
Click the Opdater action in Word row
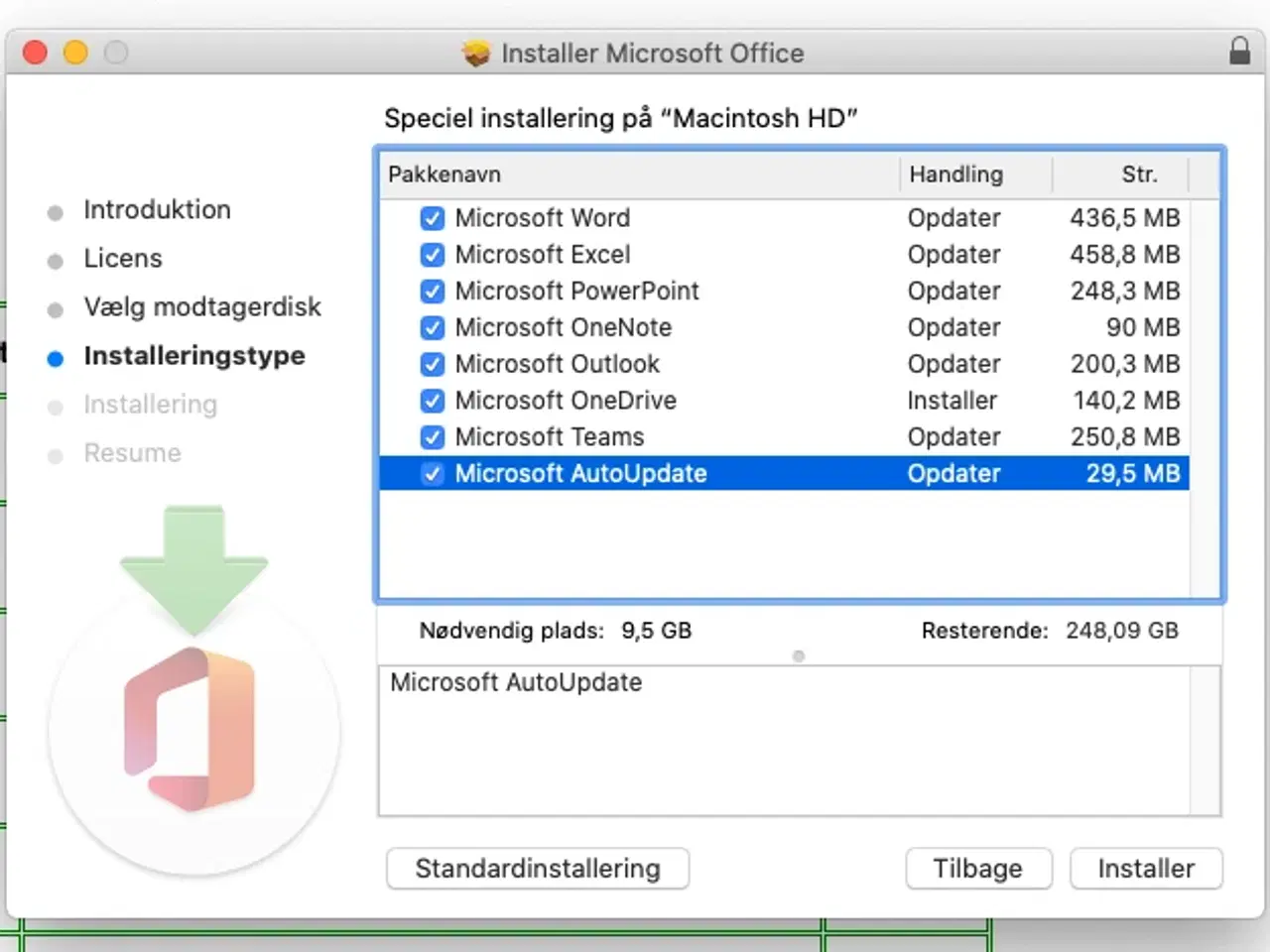954,218
